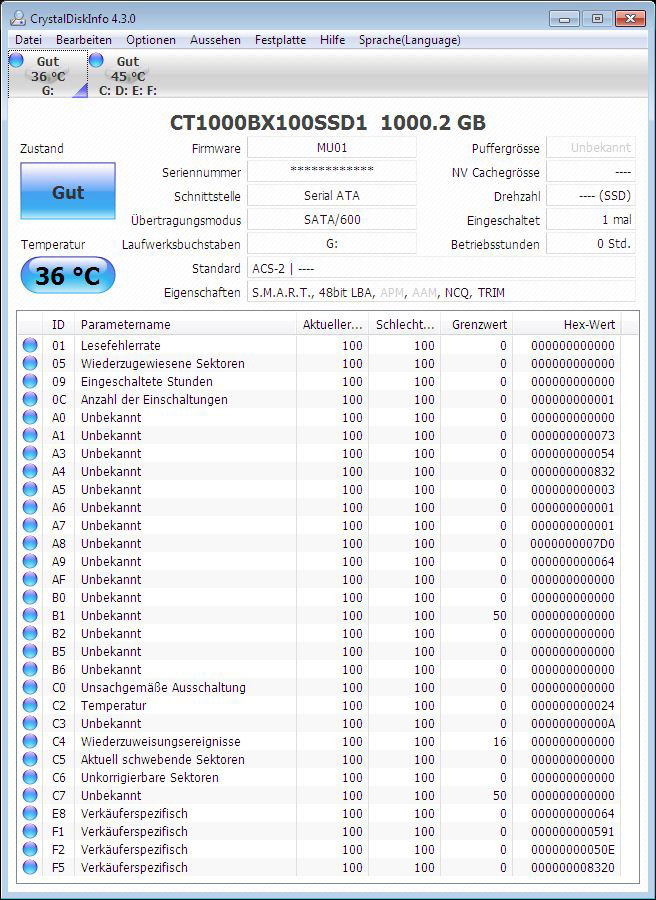Viewport: 656px width, 900px height.
Task: Open the Datei menu
Action: pyautogui.click(x=28, y=40)
